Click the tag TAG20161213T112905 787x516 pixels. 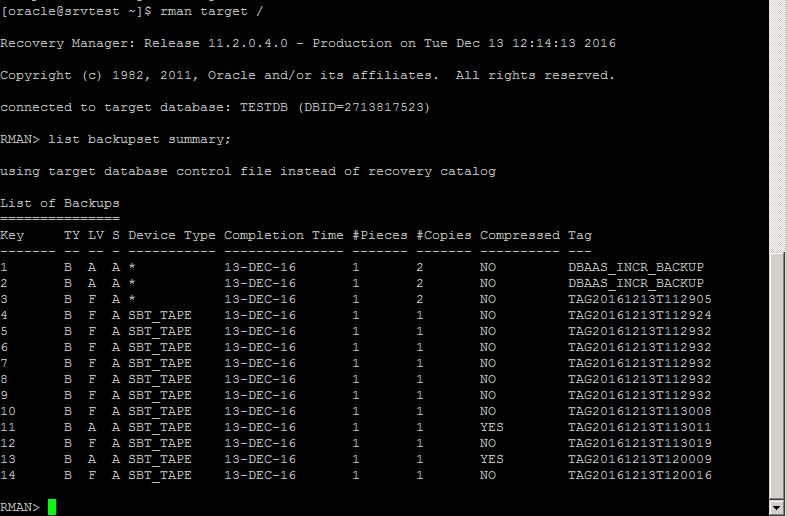click(x=640, y=299)
